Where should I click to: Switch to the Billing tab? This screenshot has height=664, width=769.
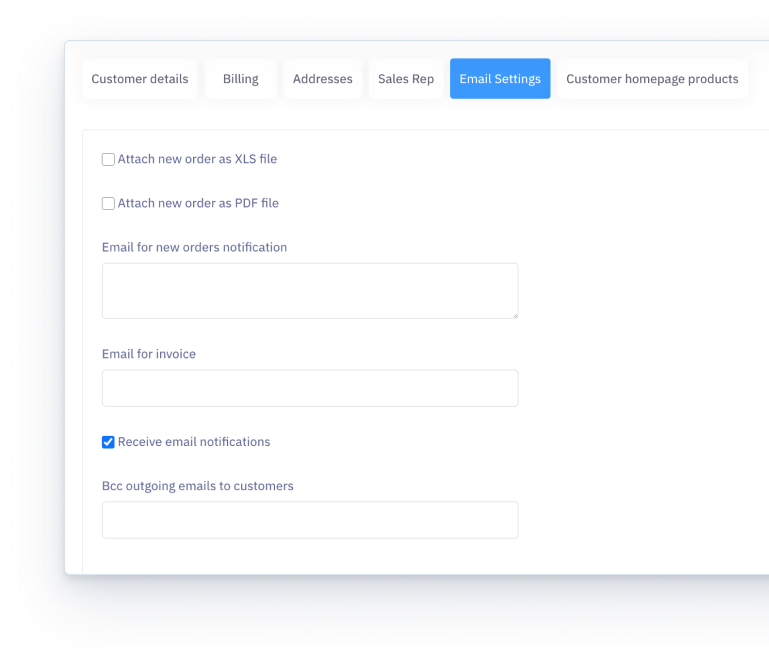tap(240, 79)
